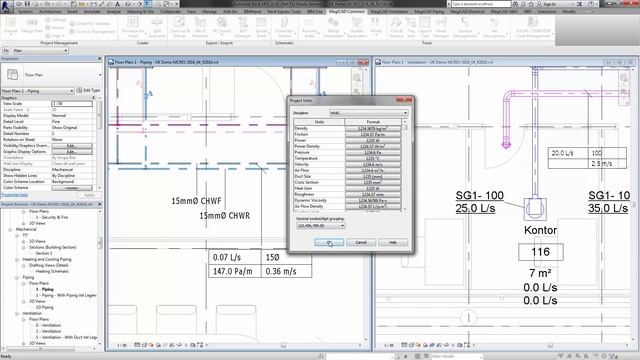Click Help in the Project Units dialog

pyautogui.click(x=393, y=242)
